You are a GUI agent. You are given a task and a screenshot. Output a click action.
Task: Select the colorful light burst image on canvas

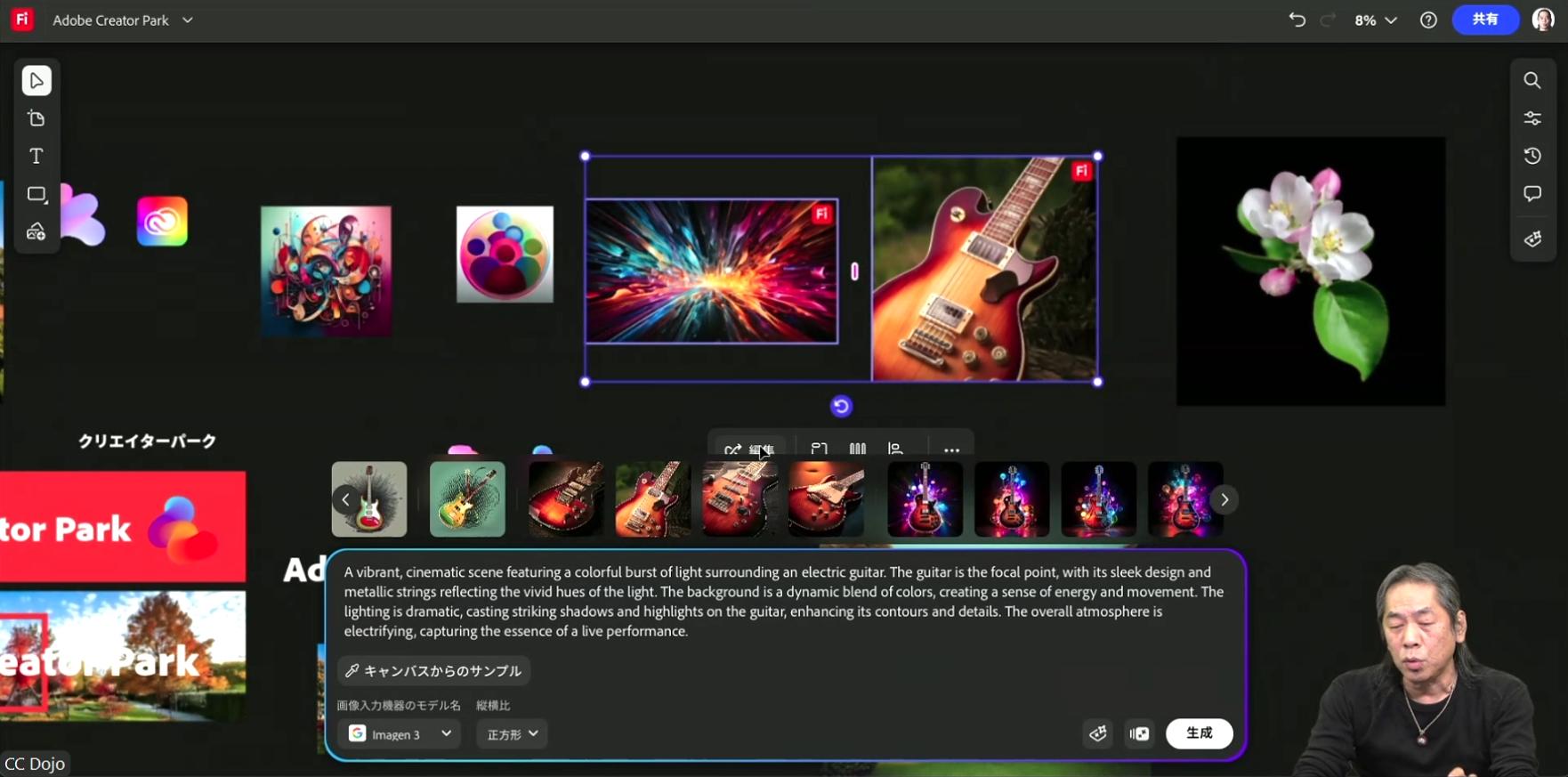point(711,271)
